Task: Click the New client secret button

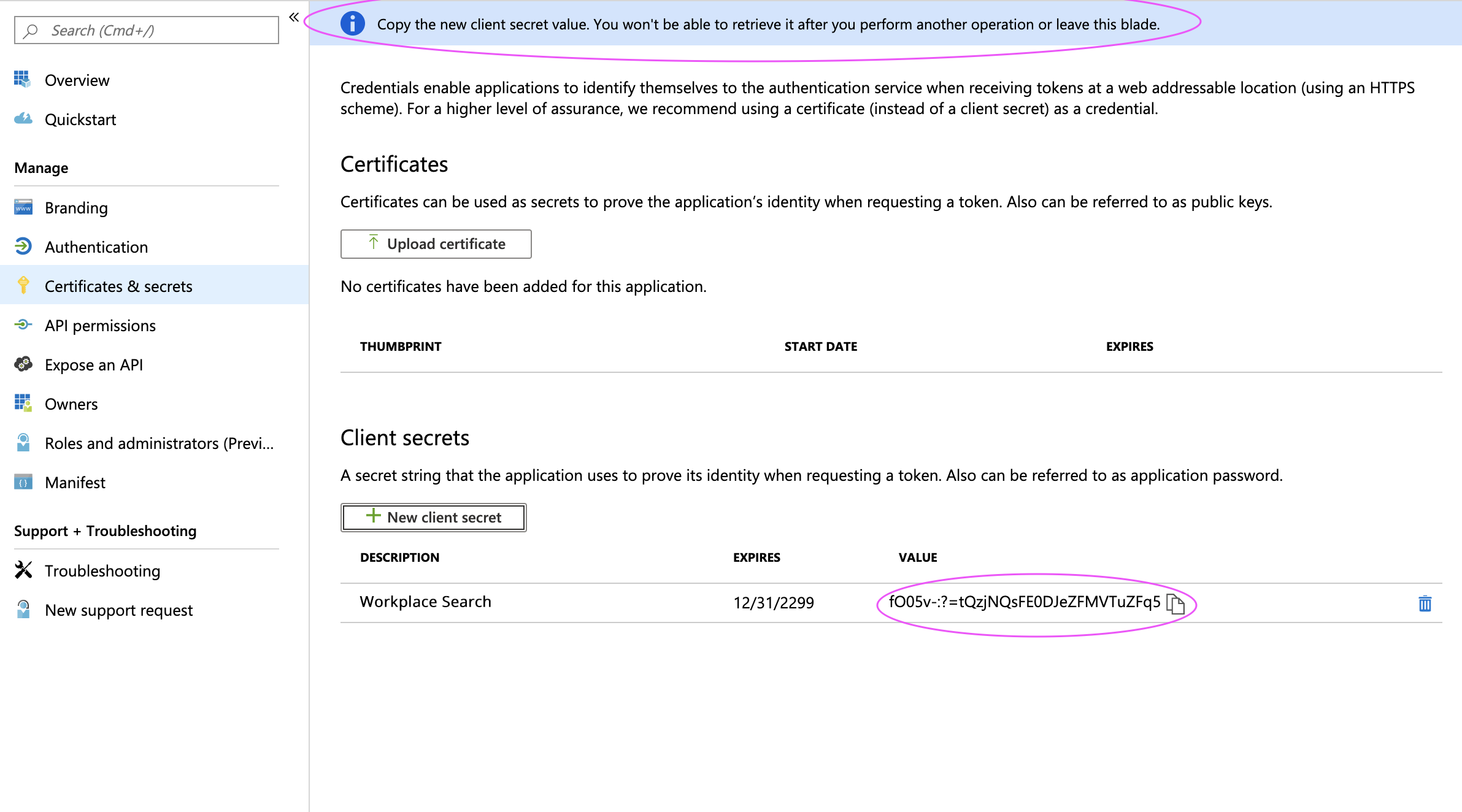Action: click(433, 518)
